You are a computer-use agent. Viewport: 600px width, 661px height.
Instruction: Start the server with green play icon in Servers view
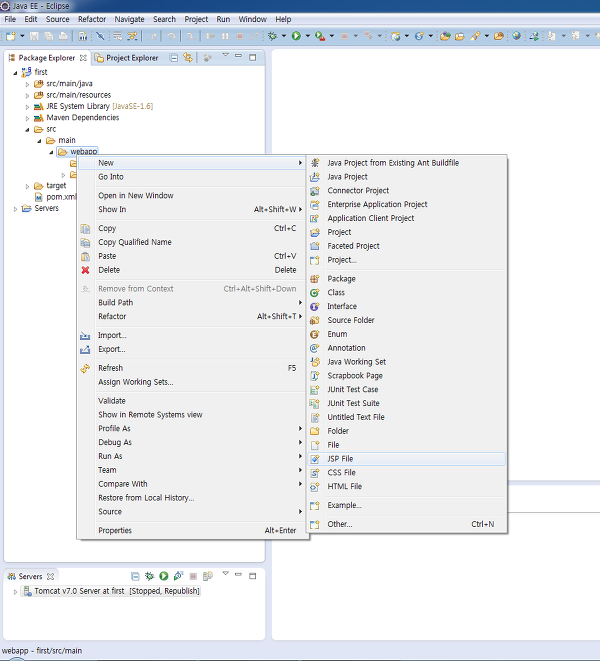(164, 576)
